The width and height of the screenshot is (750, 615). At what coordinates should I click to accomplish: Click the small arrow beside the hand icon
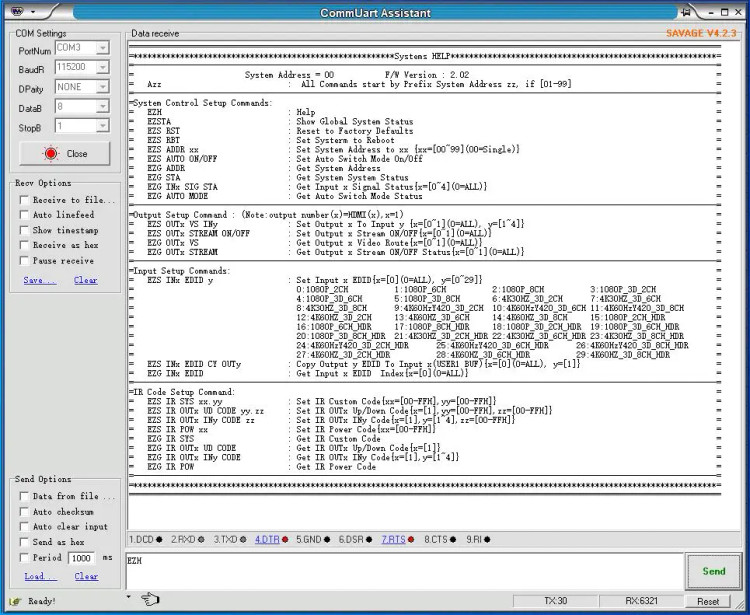[131, 597]
